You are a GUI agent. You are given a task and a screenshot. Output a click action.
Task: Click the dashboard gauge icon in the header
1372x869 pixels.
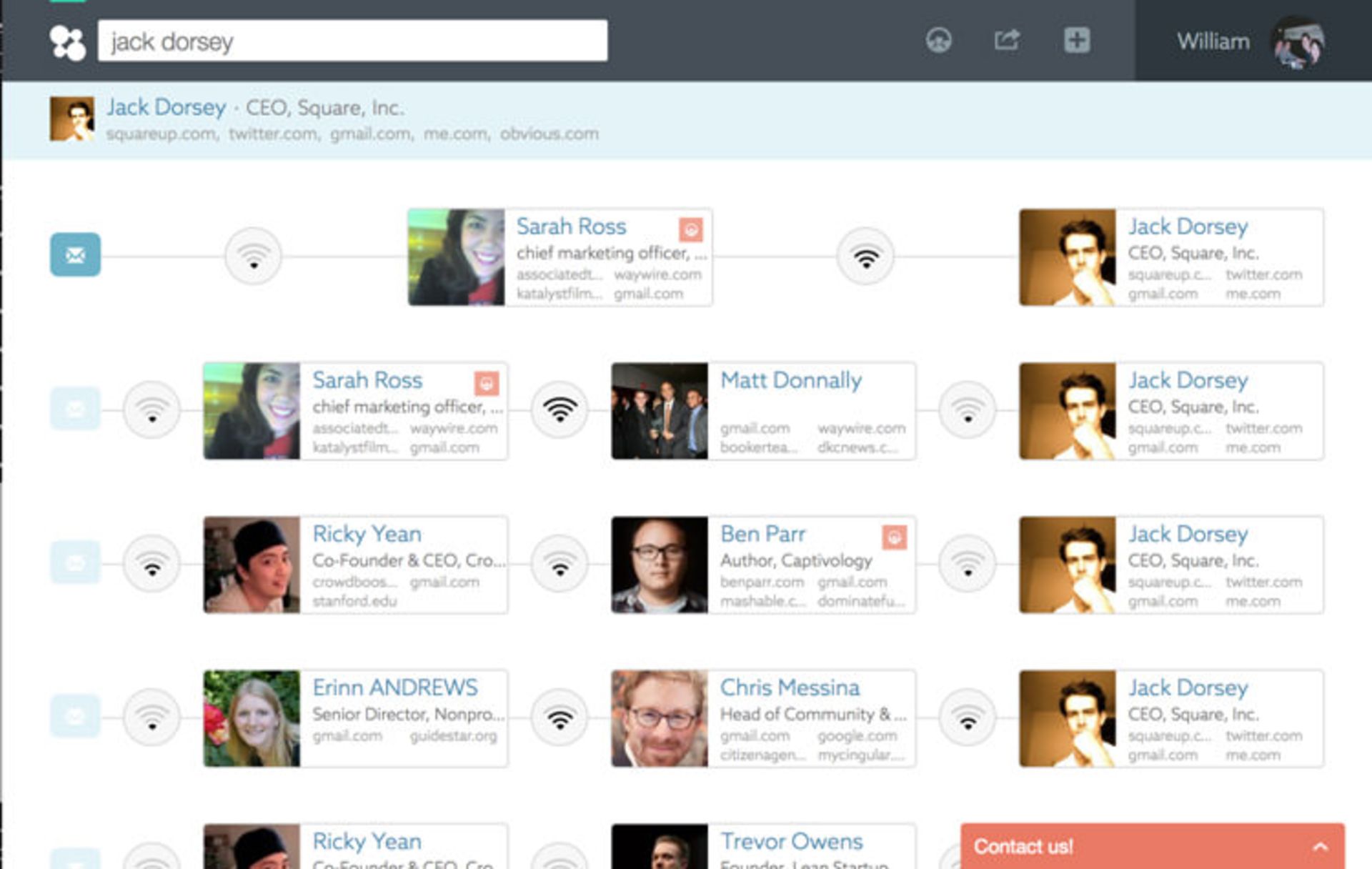(938, 40)
